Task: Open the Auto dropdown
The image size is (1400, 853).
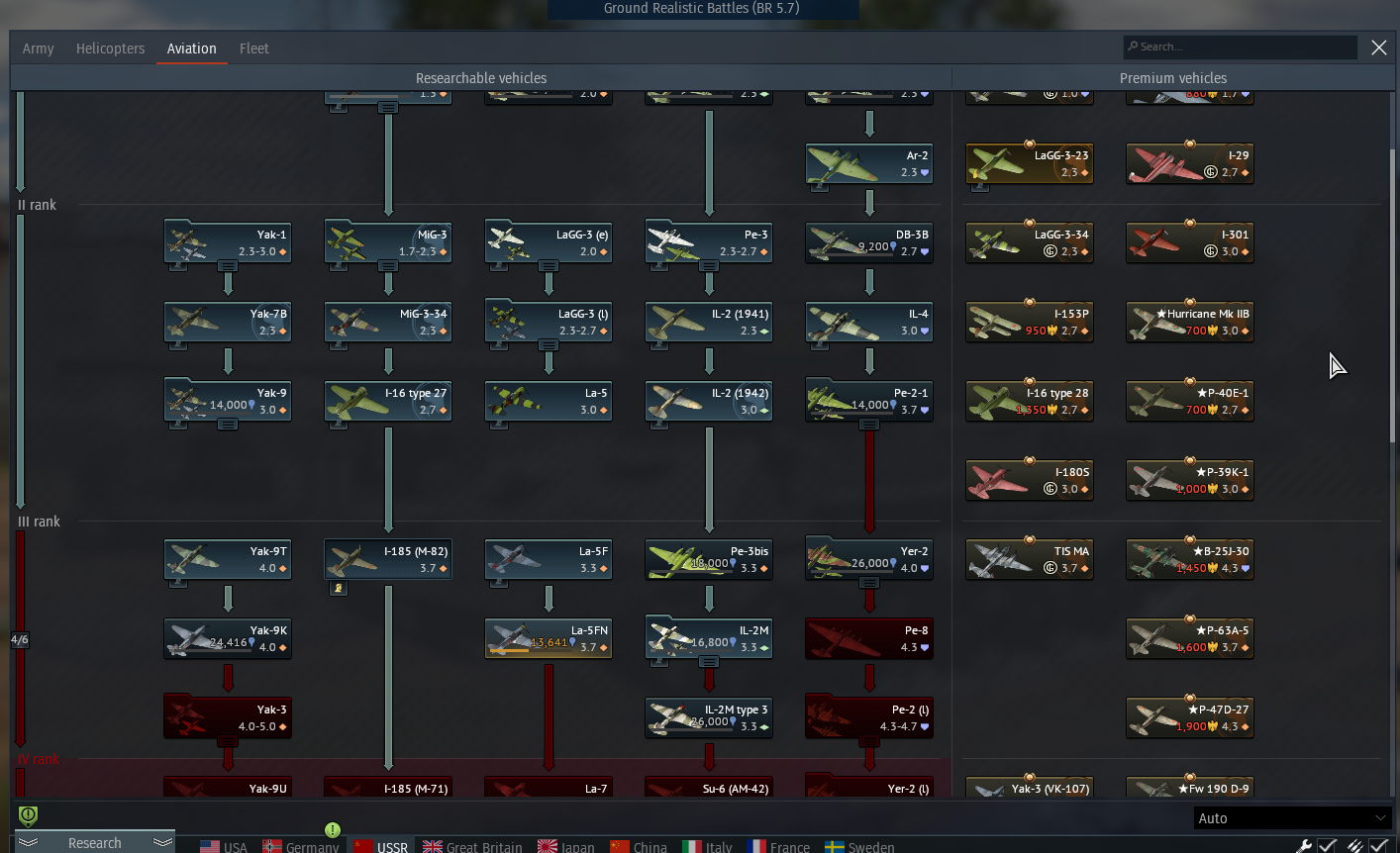Action: pyautogui.click(x=1291, y=818)
